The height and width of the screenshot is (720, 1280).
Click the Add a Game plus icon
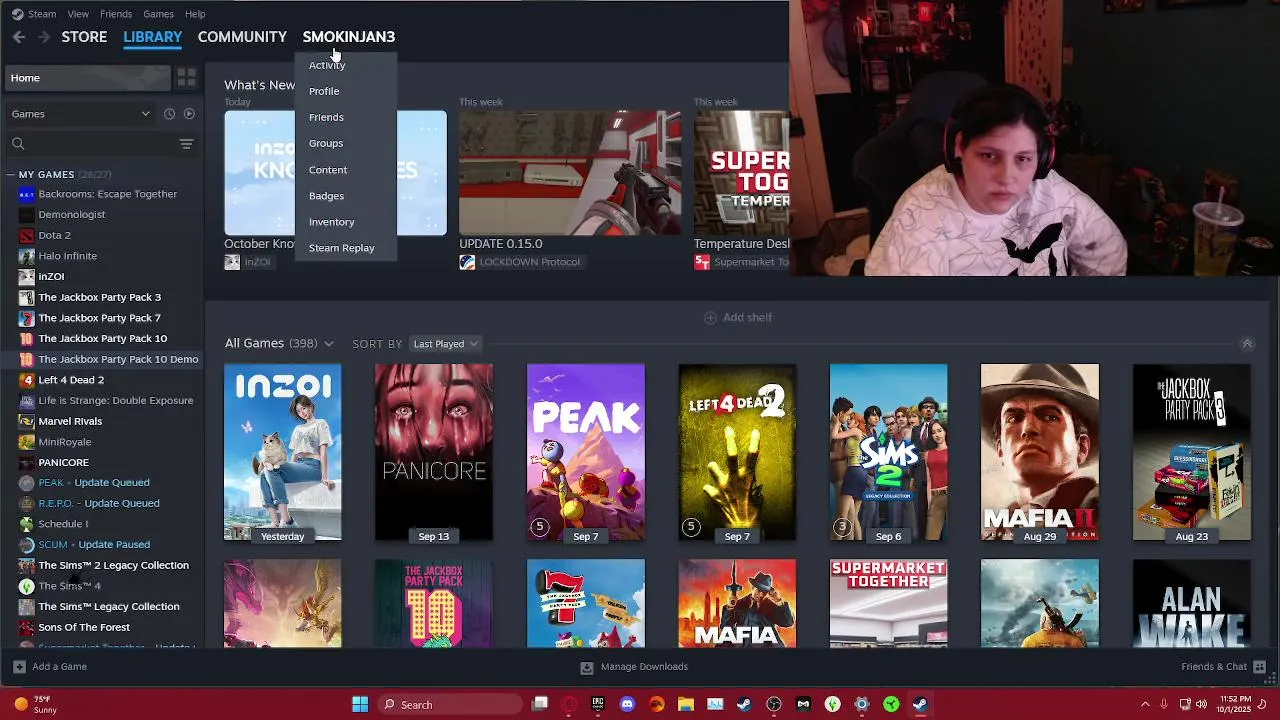(19, 667)
